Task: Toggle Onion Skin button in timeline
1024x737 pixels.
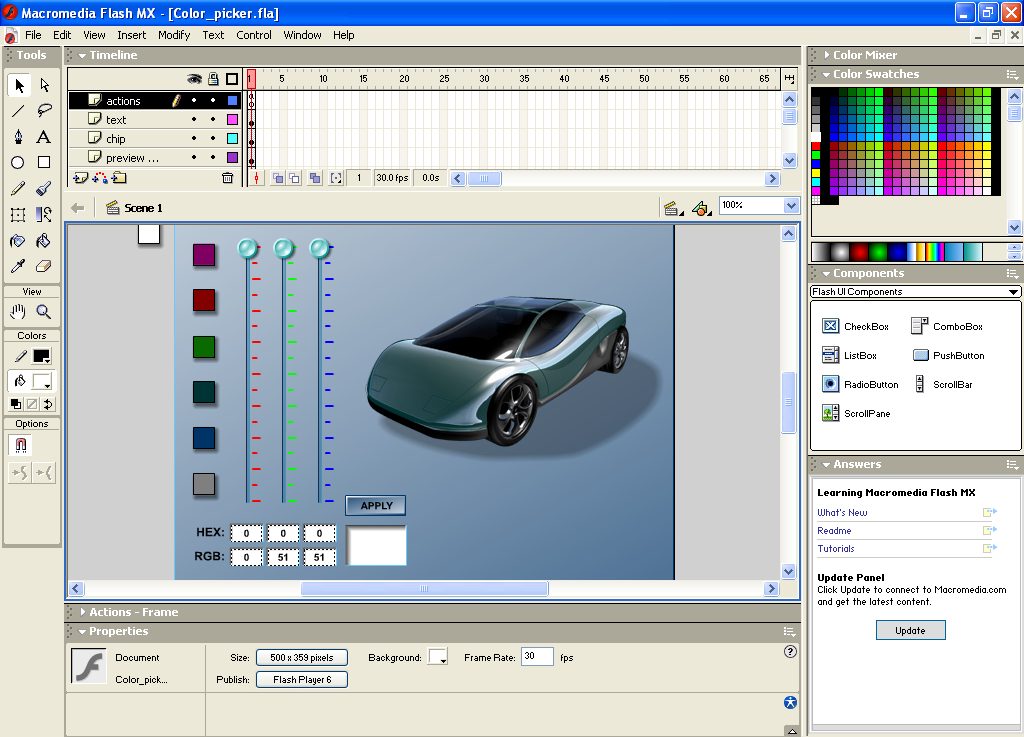Action: click(278, 178)
